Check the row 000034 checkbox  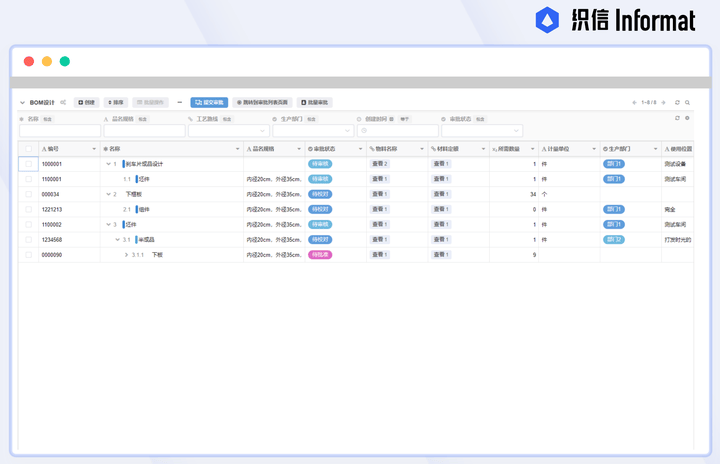(x=28, y=194)
